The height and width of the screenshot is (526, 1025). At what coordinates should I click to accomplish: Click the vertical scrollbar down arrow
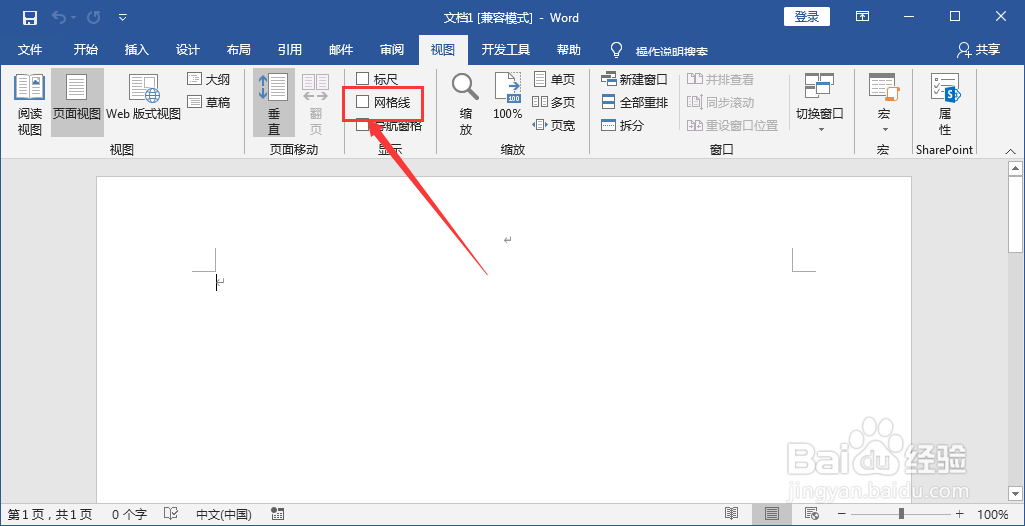pyautogui.click(x=1015, y=494)
